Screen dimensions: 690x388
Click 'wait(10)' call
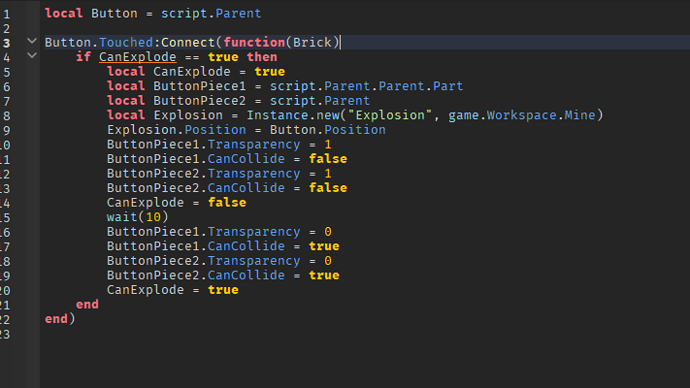(137, 217)
